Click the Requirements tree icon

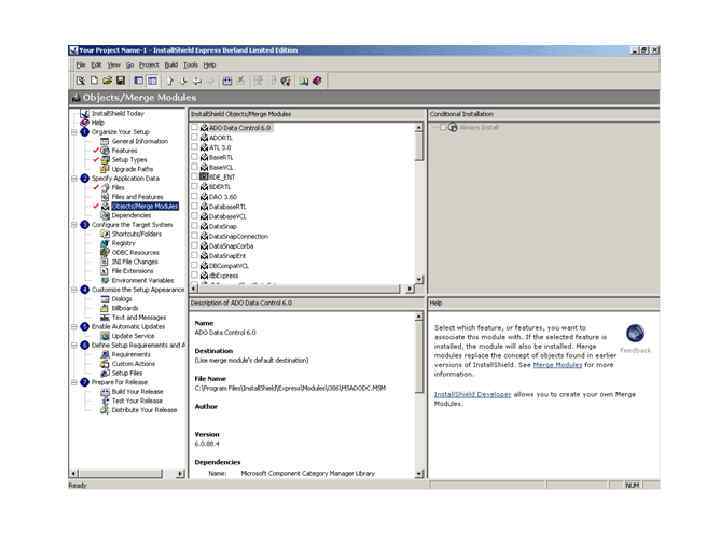point(105,354)
